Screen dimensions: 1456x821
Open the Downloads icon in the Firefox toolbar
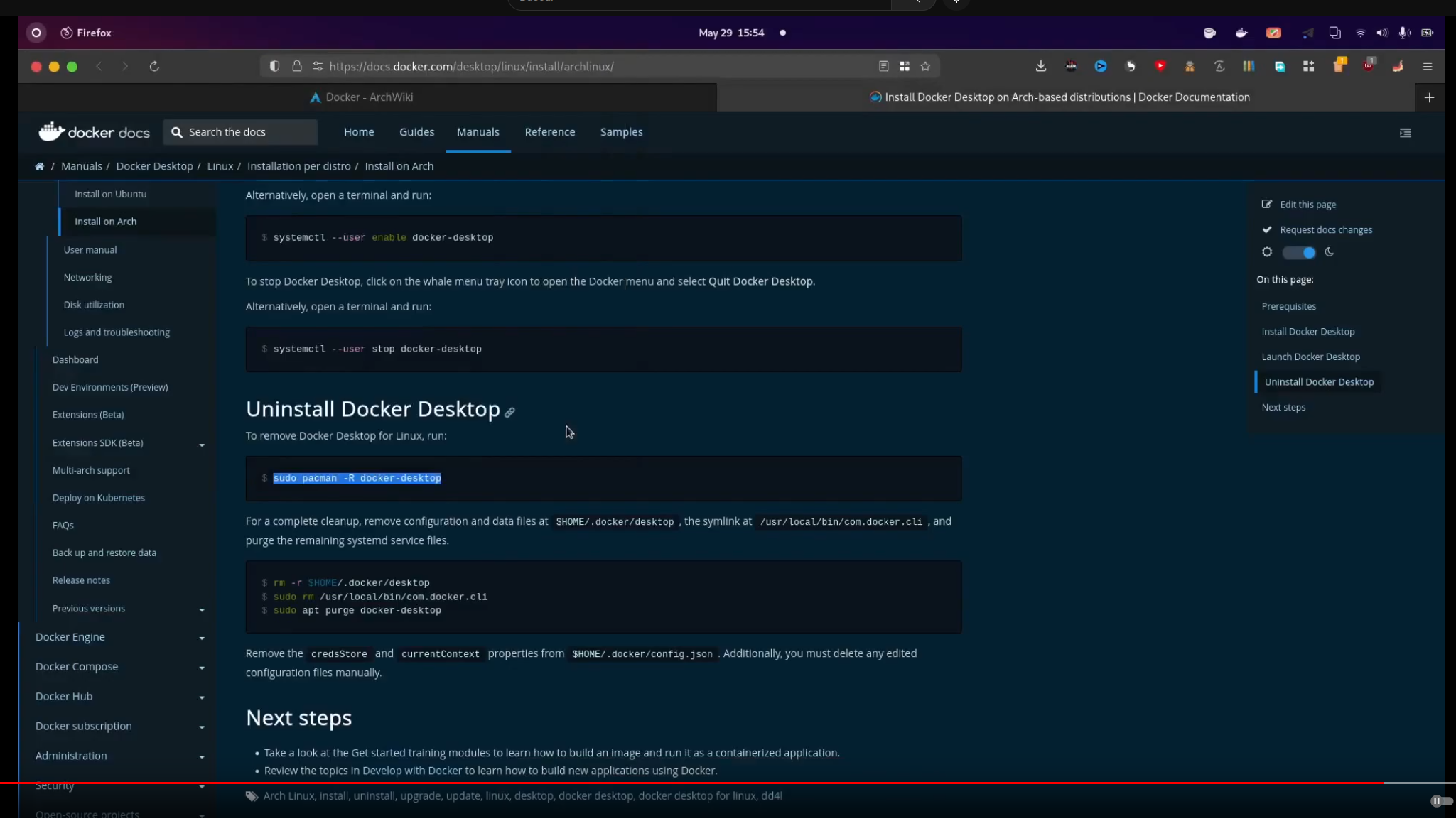(x=1040, y=66)
